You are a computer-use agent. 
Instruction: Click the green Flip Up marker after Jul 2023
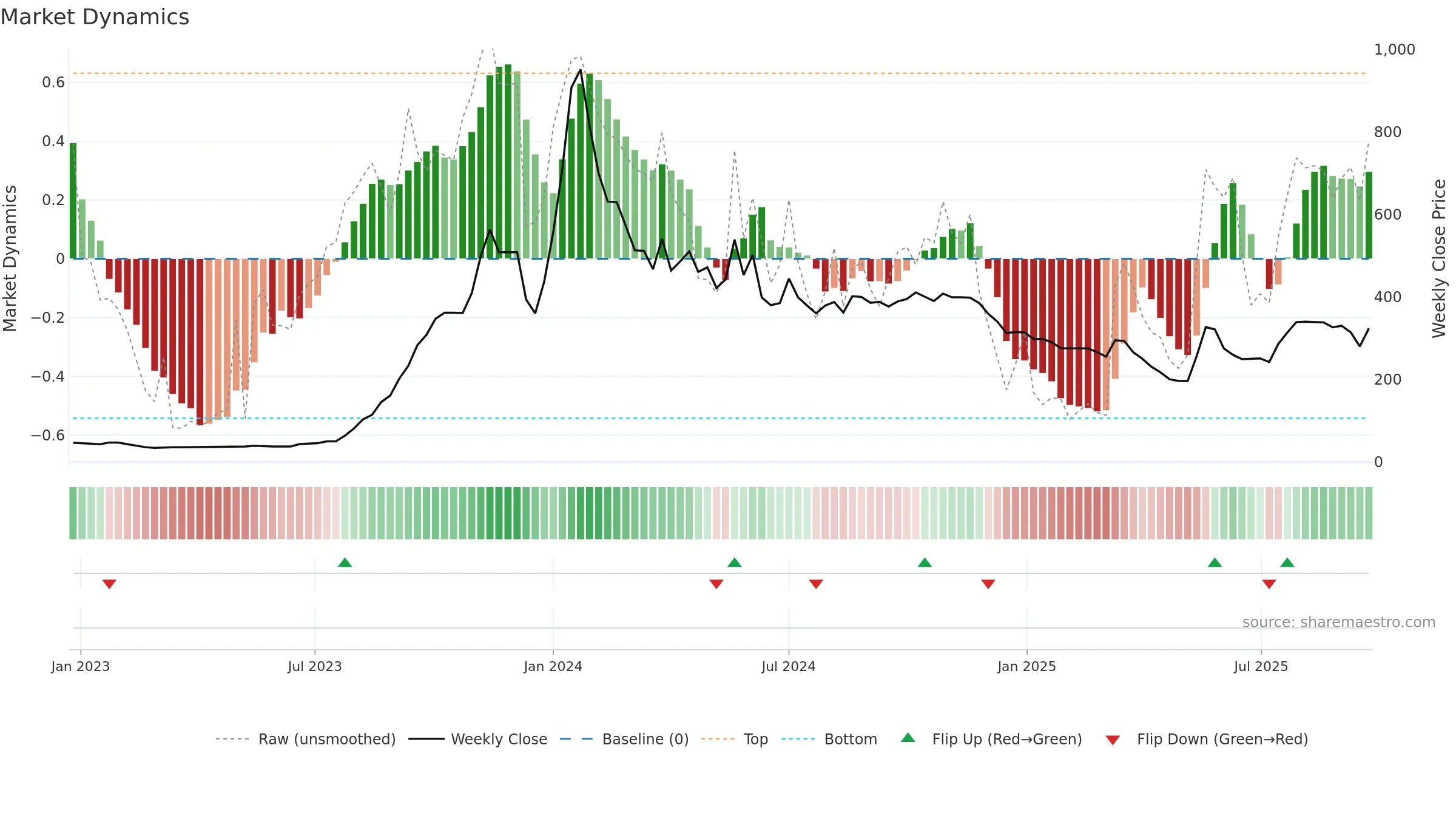[x=345, y=562]
